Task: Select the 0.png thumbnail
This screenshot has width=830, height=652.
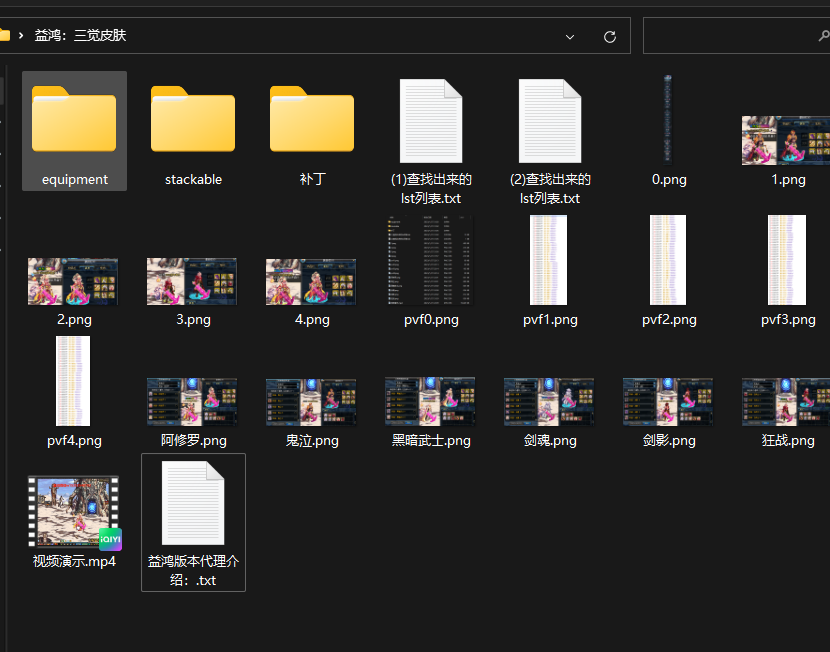Action: [667, 119]
